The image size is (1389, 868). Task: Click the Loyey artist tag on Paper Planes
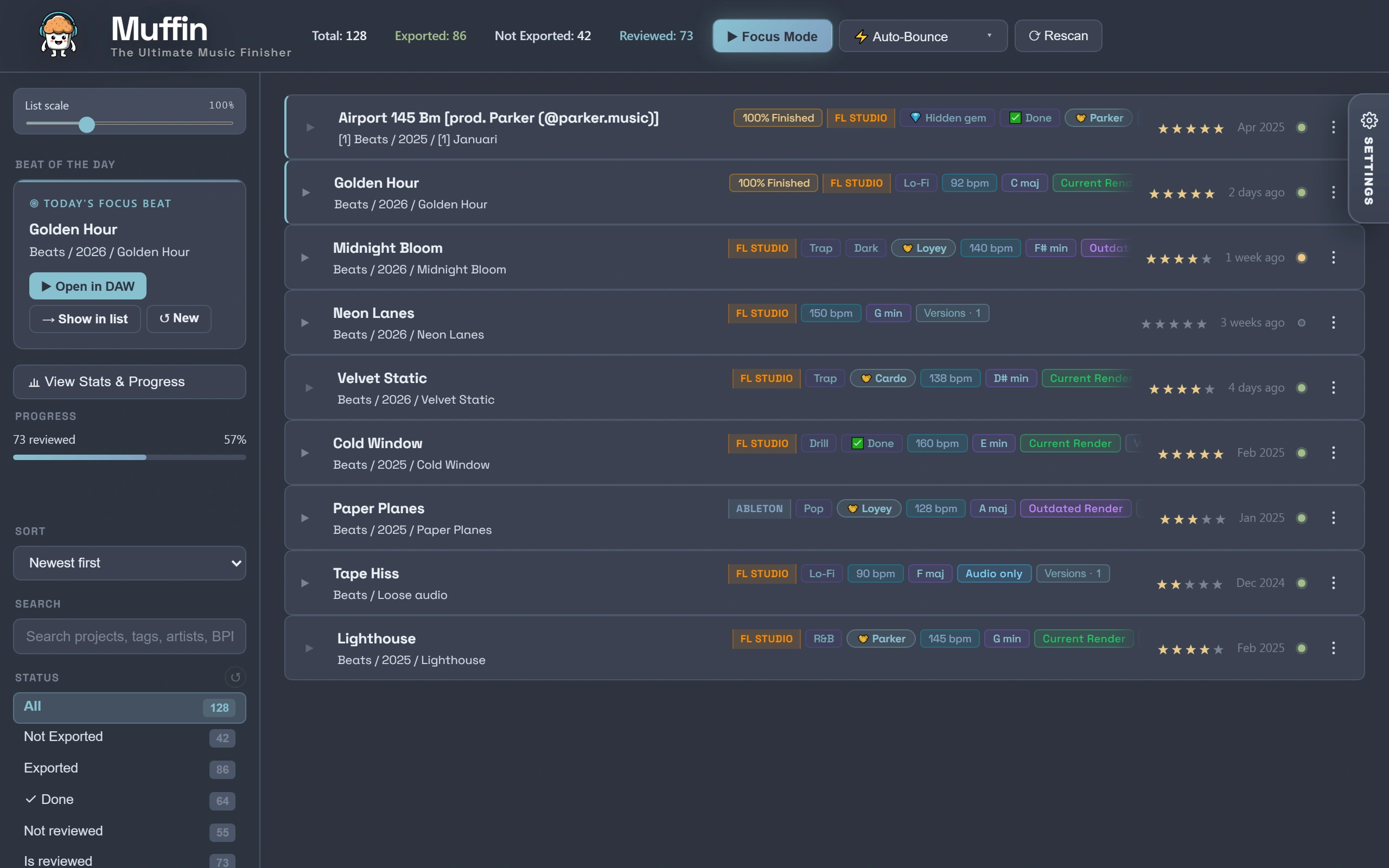pyautogui.click(x=869, y=509)
